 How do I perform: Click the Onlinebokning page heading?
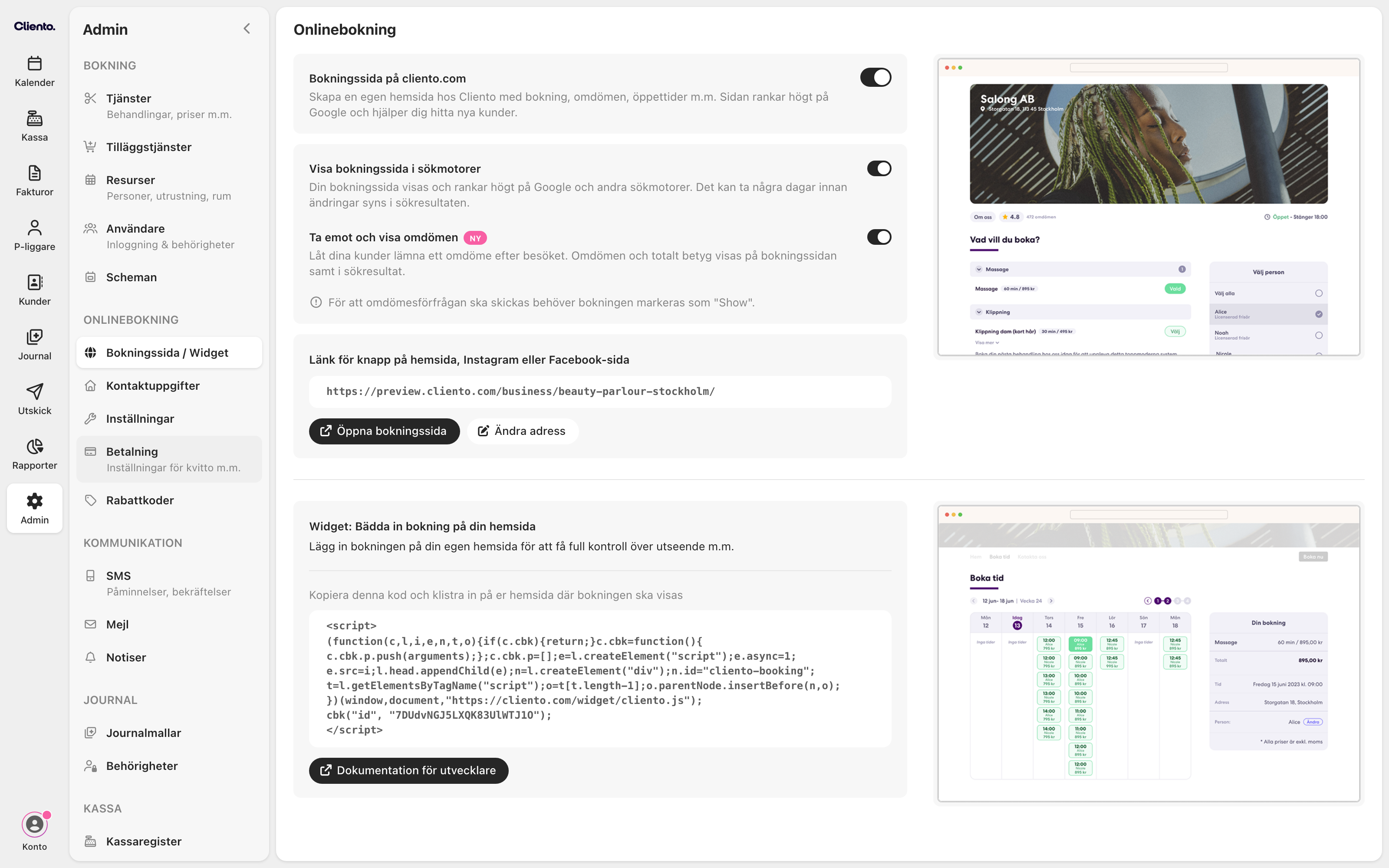tap(345, 29)
